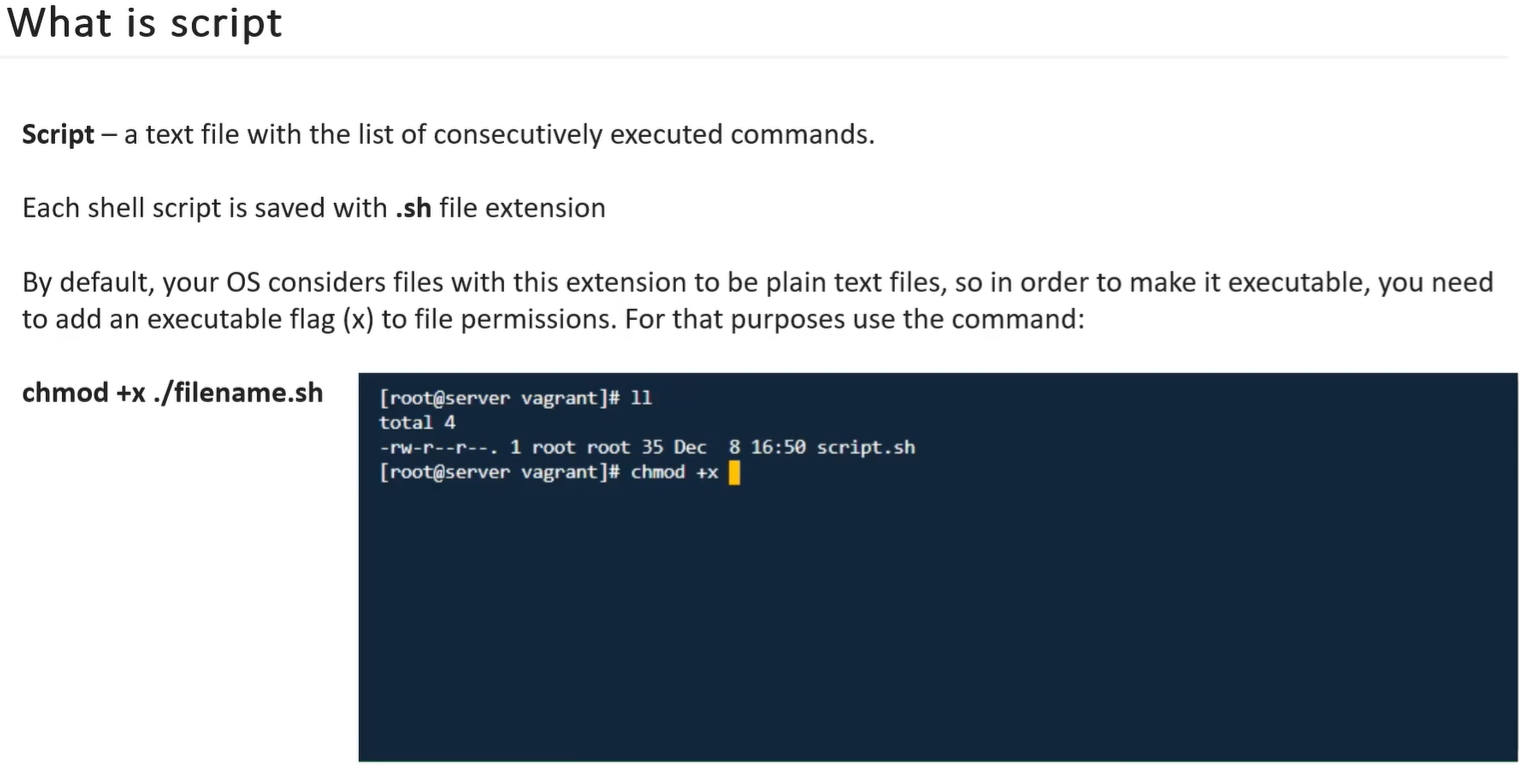Click 'total 4' line in terminal
This screenshot has width=1525, height=774.
417,422
